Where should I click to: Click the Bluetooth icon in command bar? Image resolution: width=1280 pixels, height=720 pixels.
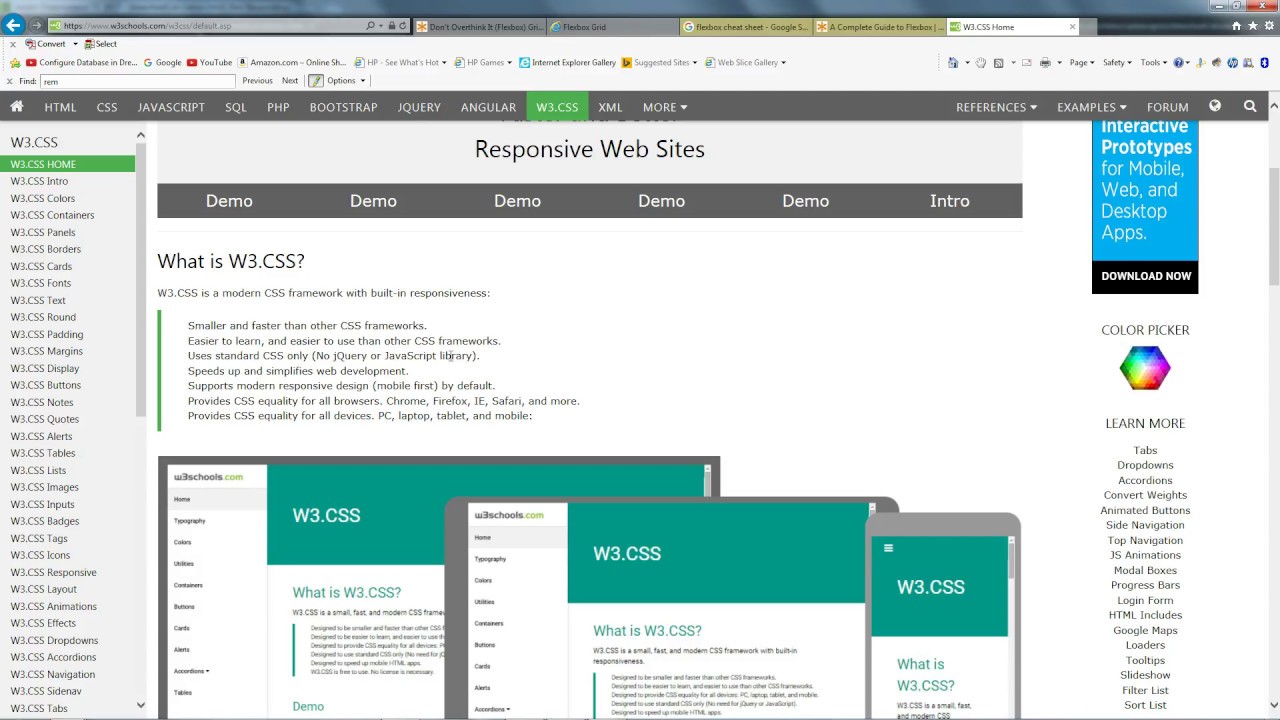click(x=1264, y=62)
